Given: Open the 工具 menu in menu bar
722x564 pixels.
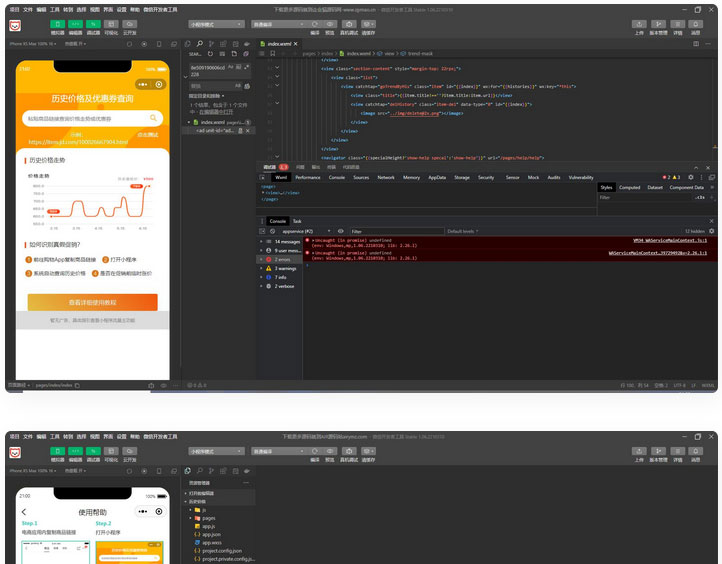Looking at the screenshot, I should [55, 8].
